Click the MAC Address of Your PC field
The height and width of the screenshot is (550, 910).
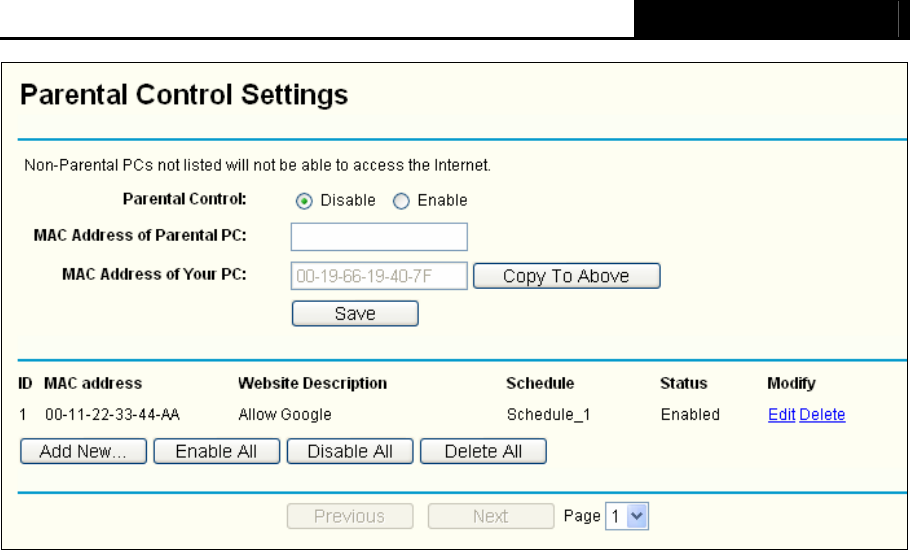click(x=379, y=276)
